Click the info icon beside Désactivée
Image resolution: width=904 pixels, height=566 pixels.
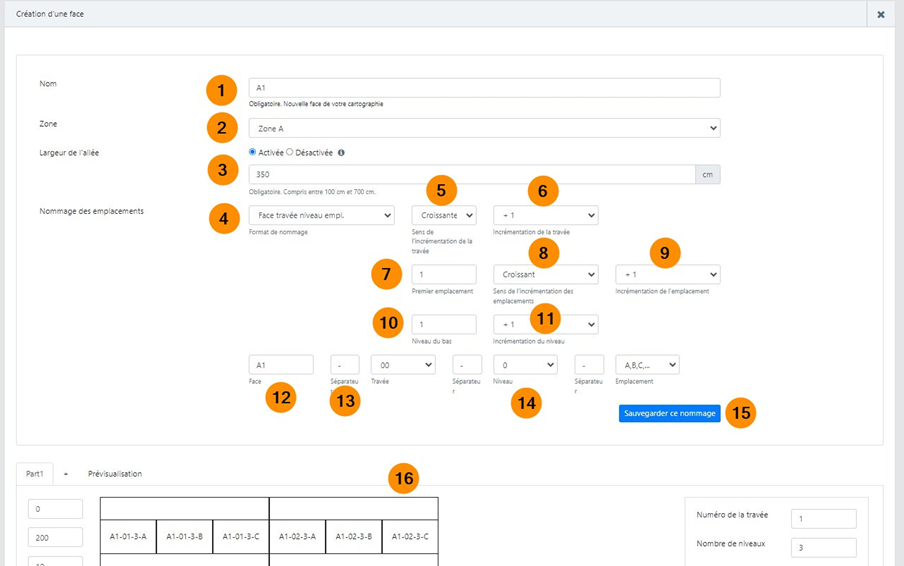point(342,153)
